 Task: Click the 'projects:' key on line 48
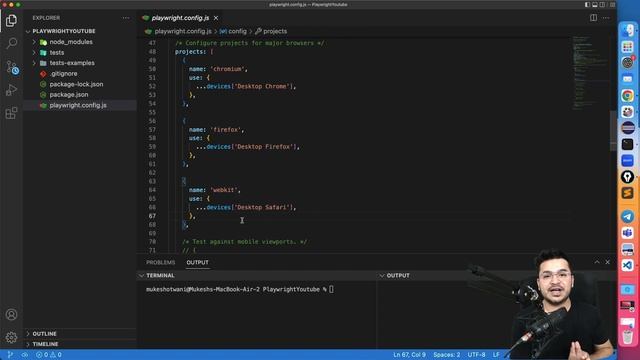coord(191,52)
